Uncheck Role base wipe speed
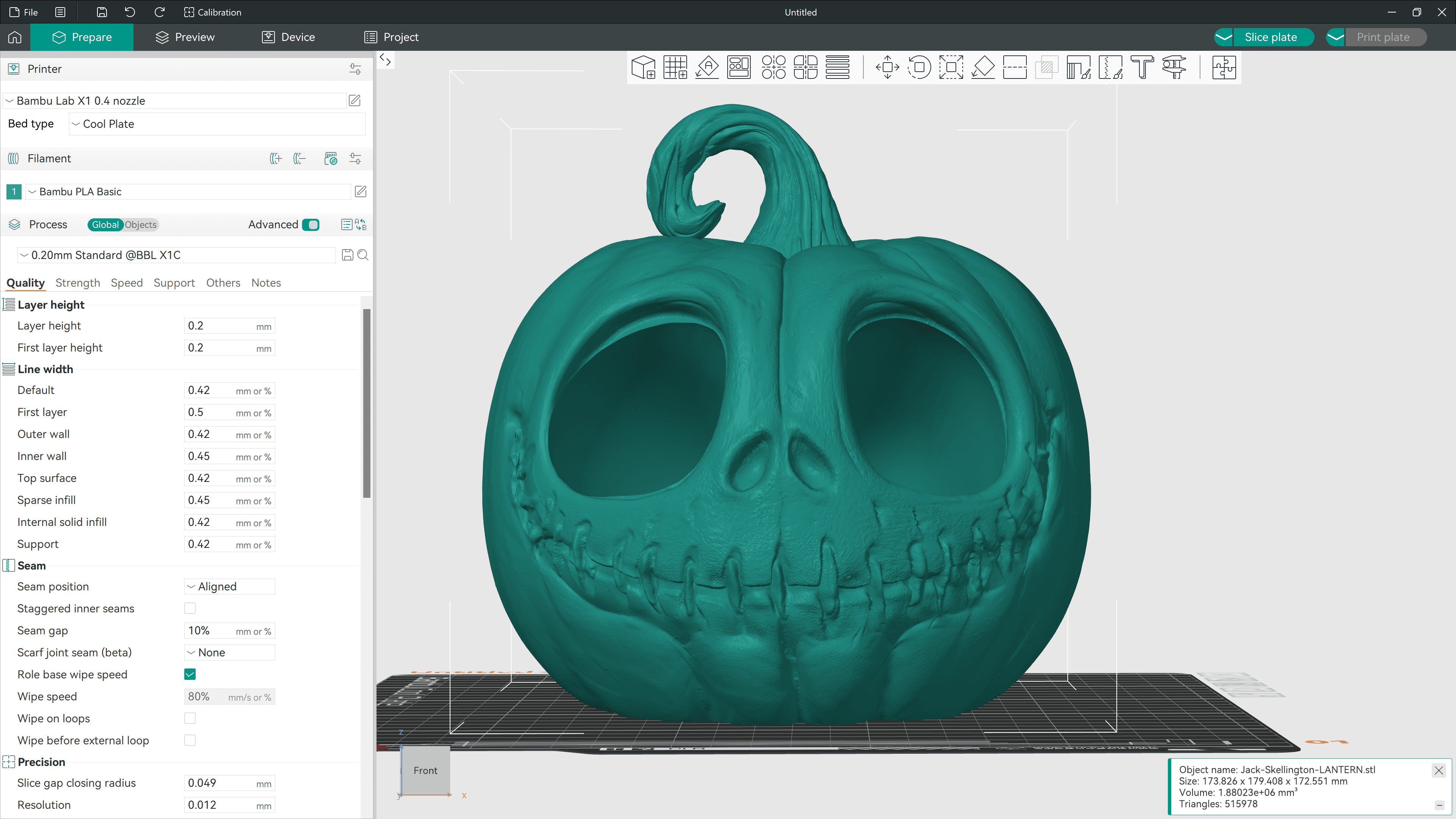 coord(190,674)
